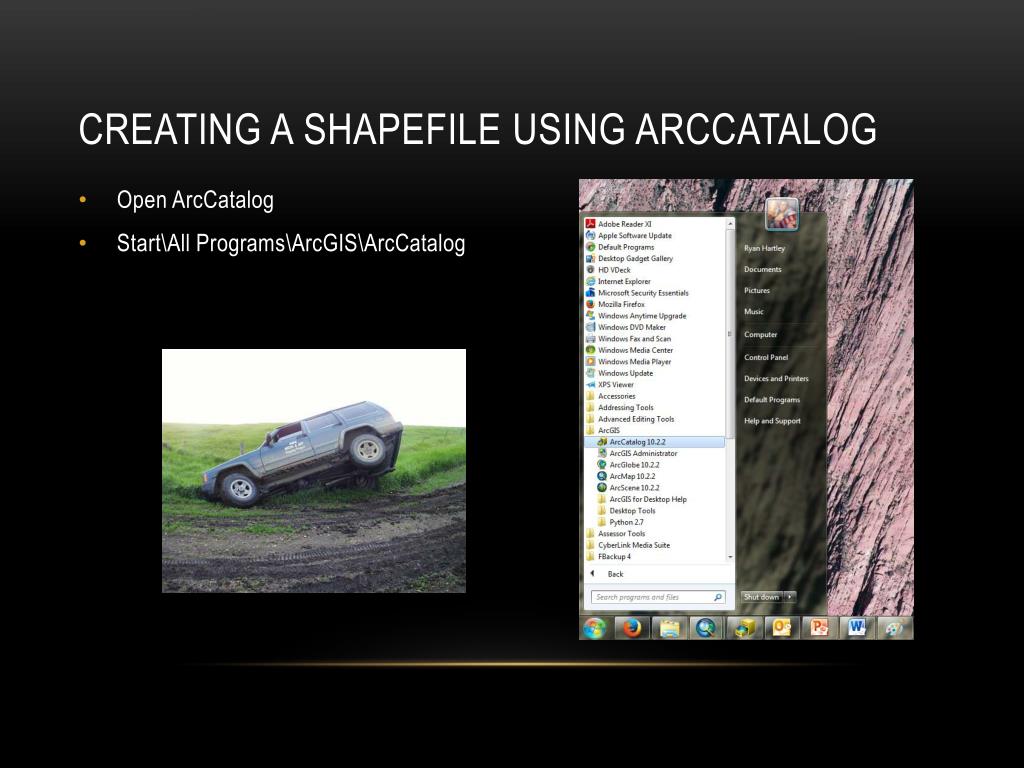Click the Shut down button
This screenshot has width=1024, height=768.
click(761, 597)
